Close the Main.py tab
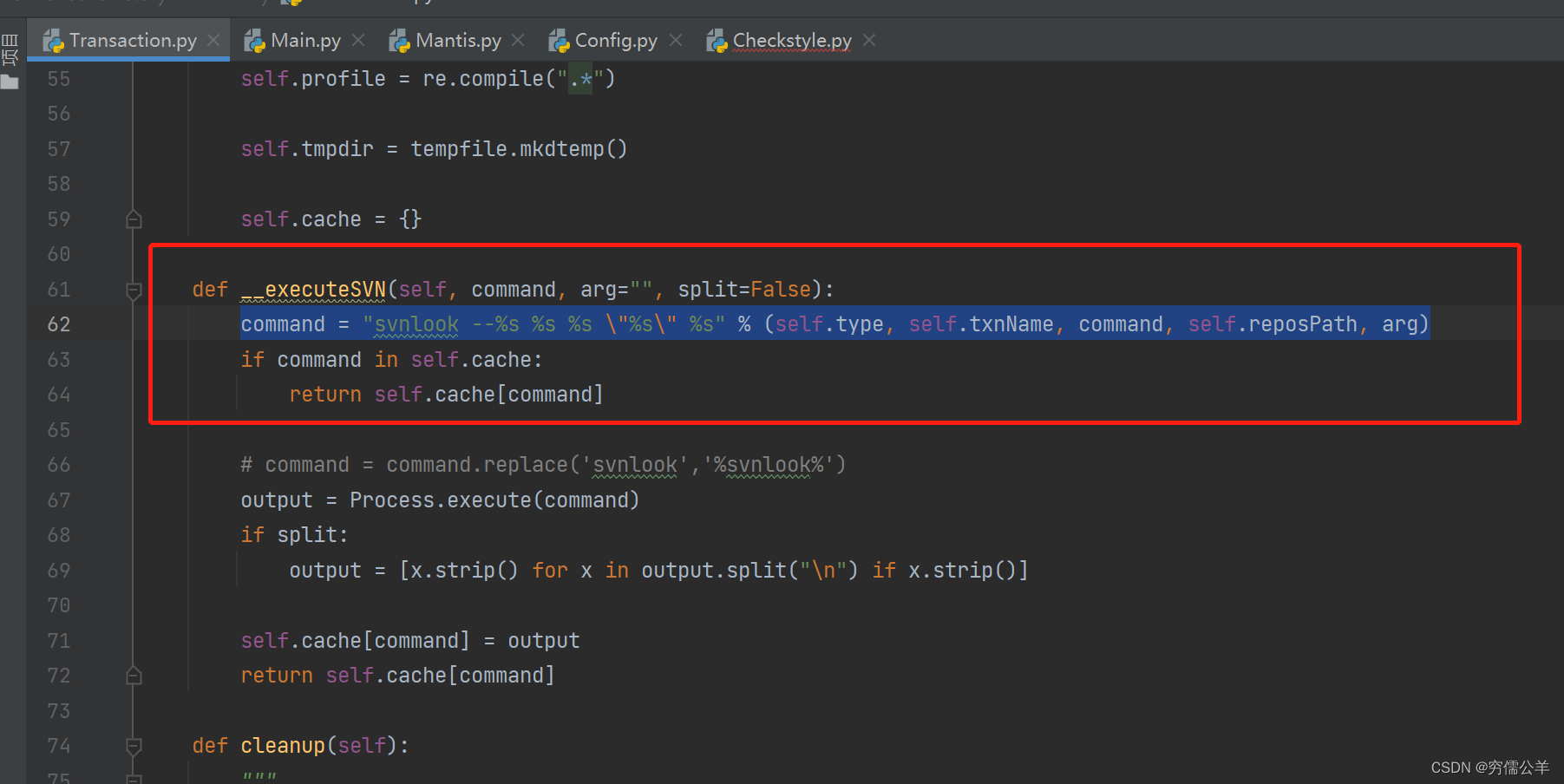 point(358,41)
